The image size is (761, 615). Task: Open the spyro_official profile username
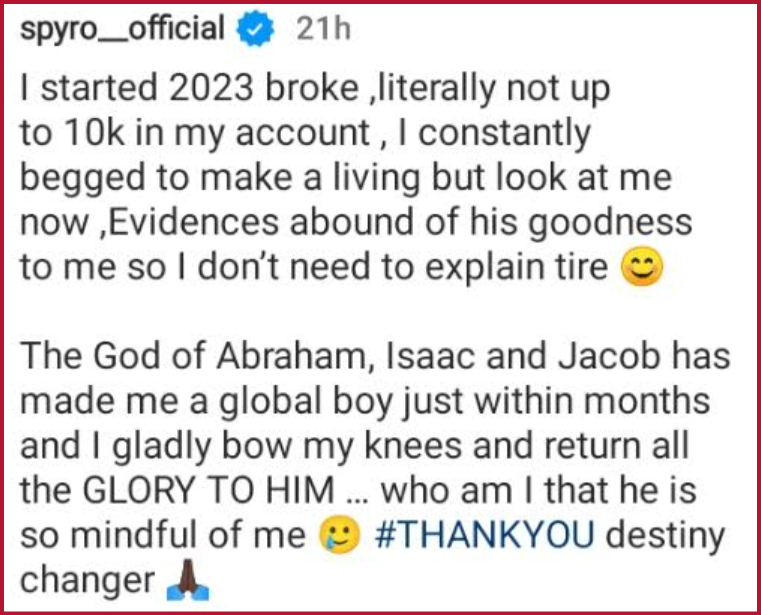tap(122, 29)
